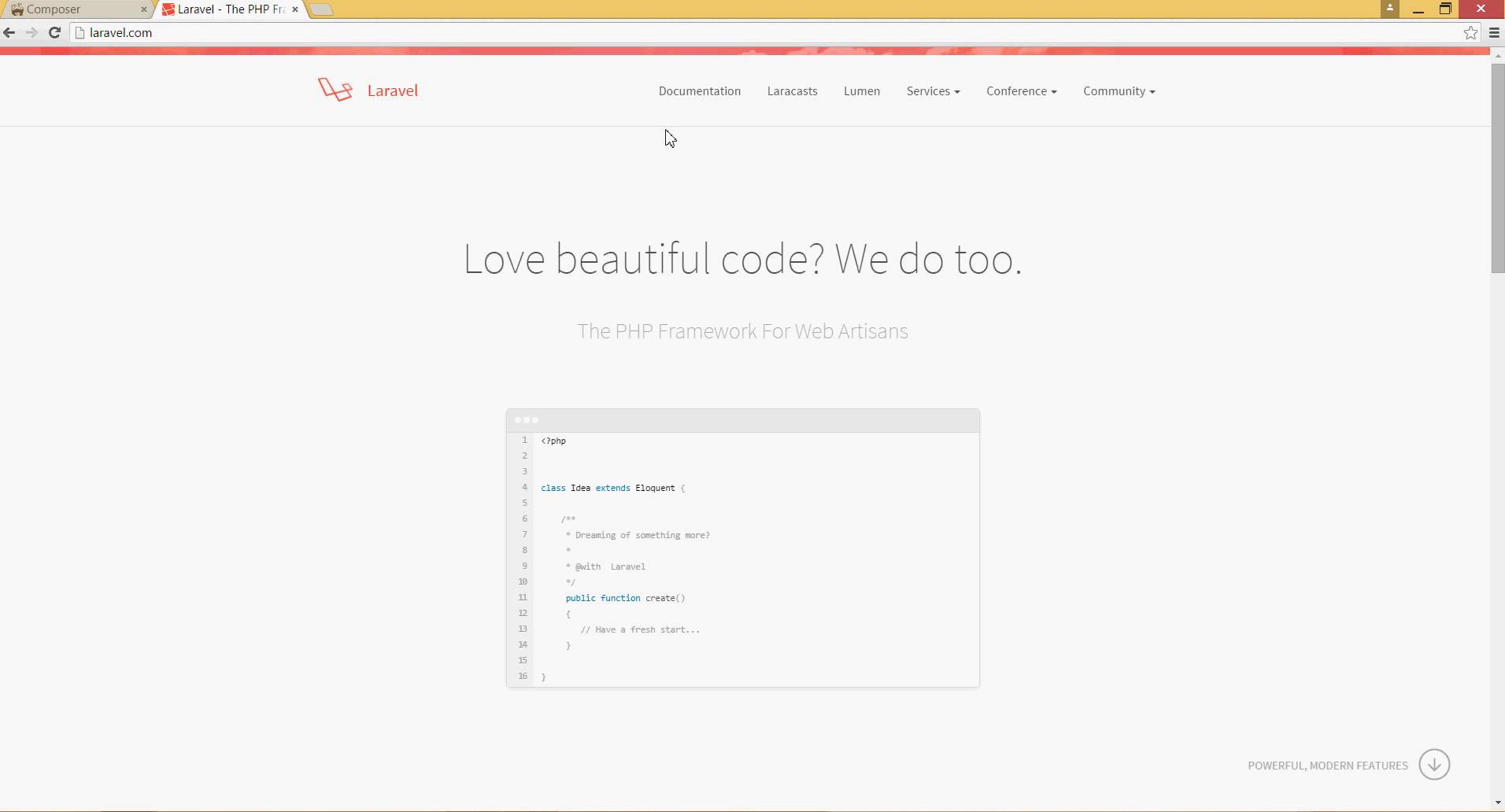
Task: Open the Lumen link
Action: click(861, 90)
